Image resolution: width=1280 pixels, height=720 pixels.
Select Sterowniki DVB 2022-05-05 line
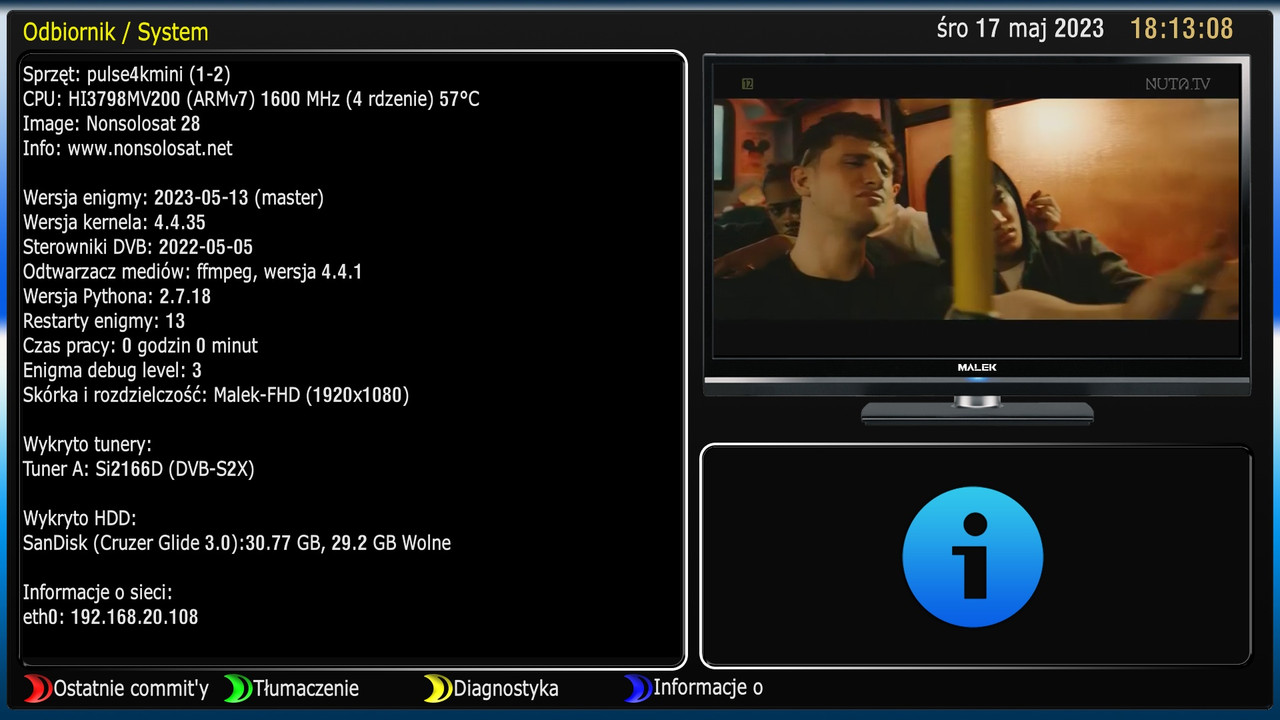tap(138, 247)
